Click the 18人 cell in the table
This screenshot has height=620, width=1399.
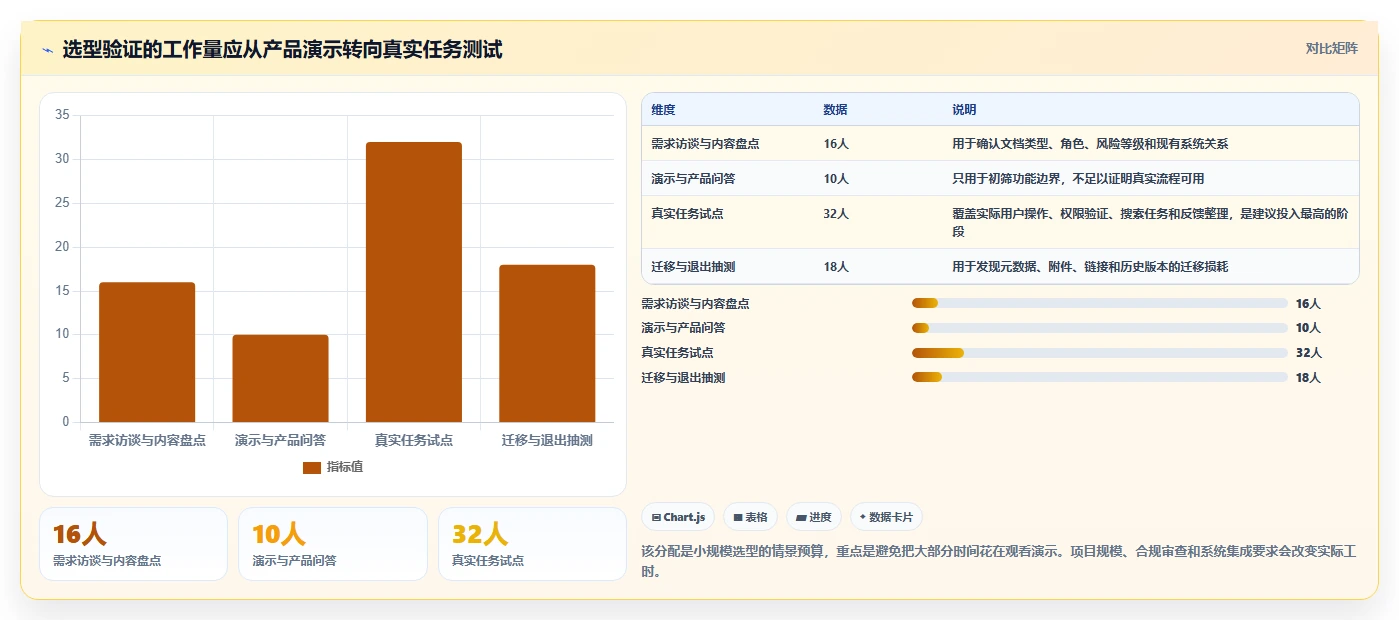pos(836,267)
